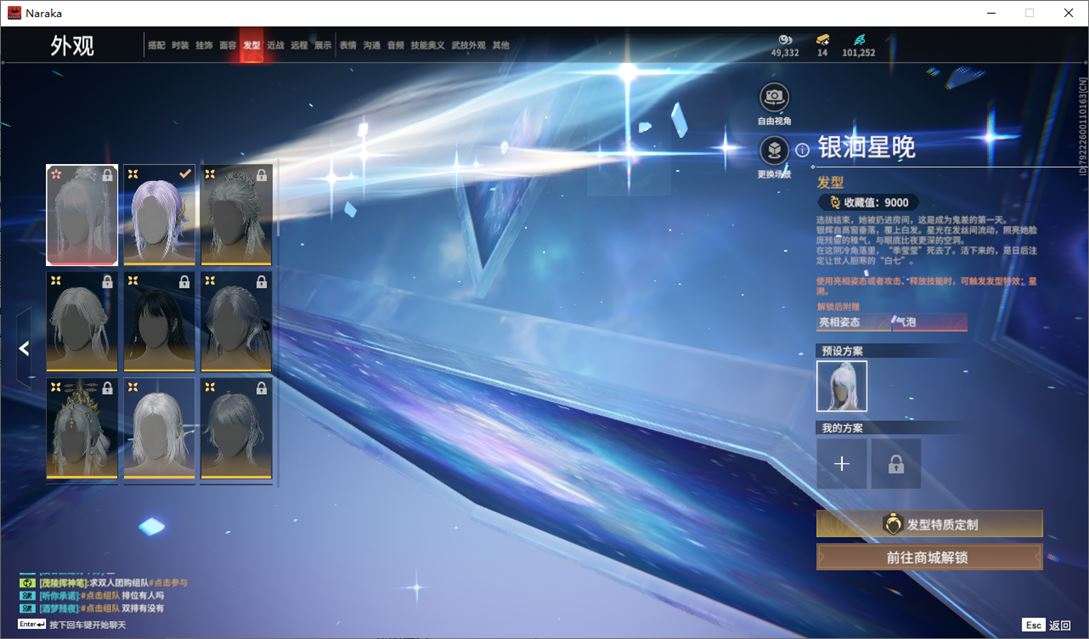Select the hairstyle with the gold crown ornament

tap(82, 428)
